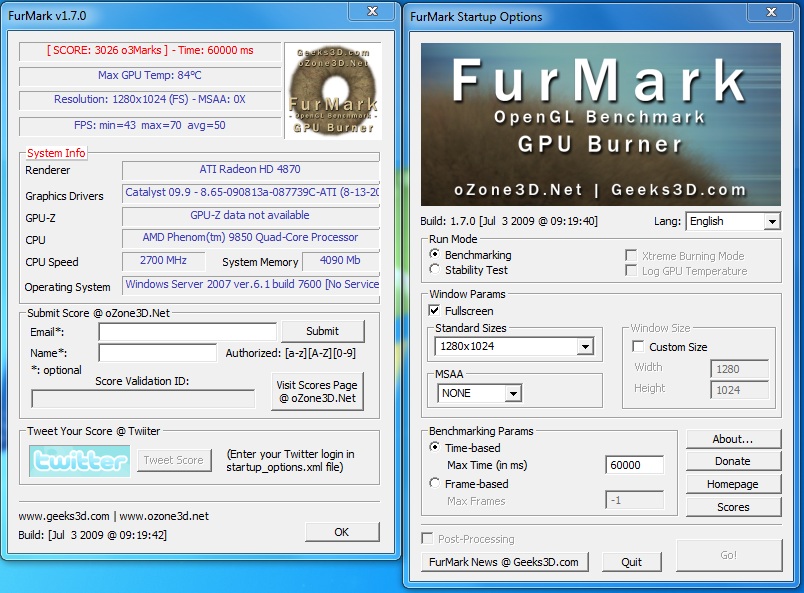This screenshot has width=804, height=593.
Task: Focus the Email input field
Action: point(188,332)
